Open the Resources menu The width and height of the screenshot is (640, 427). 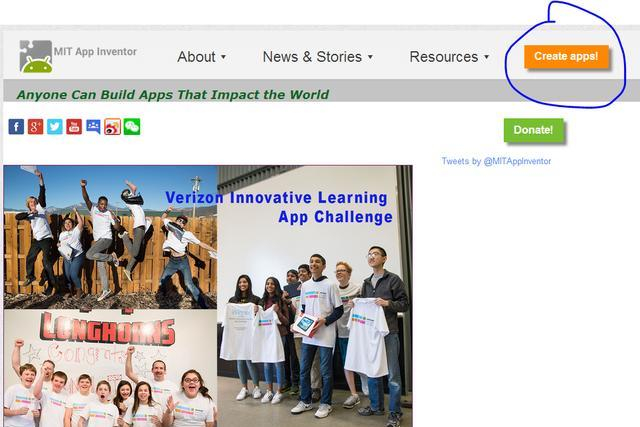click(444, 57)
